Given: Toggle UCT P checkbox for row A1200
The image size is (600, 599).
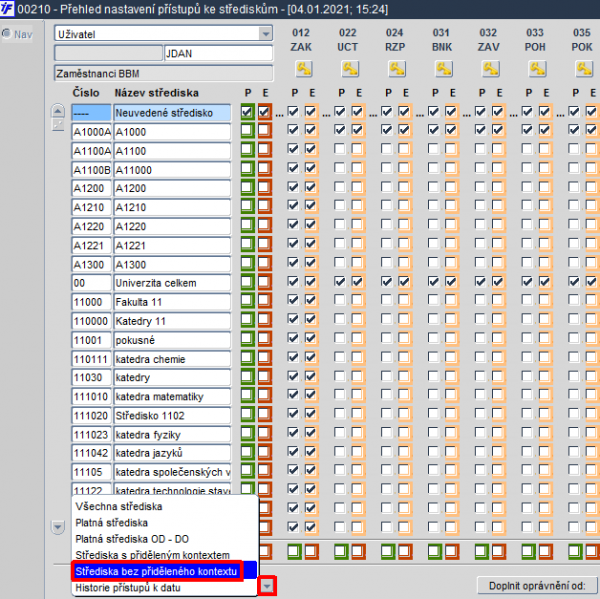Looking at the screenshot, I should 340,186.
